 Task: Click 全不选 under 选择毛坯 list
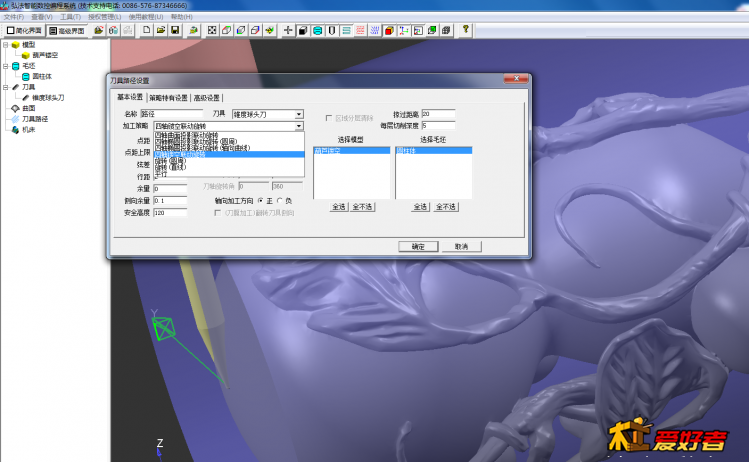(446, 207)
